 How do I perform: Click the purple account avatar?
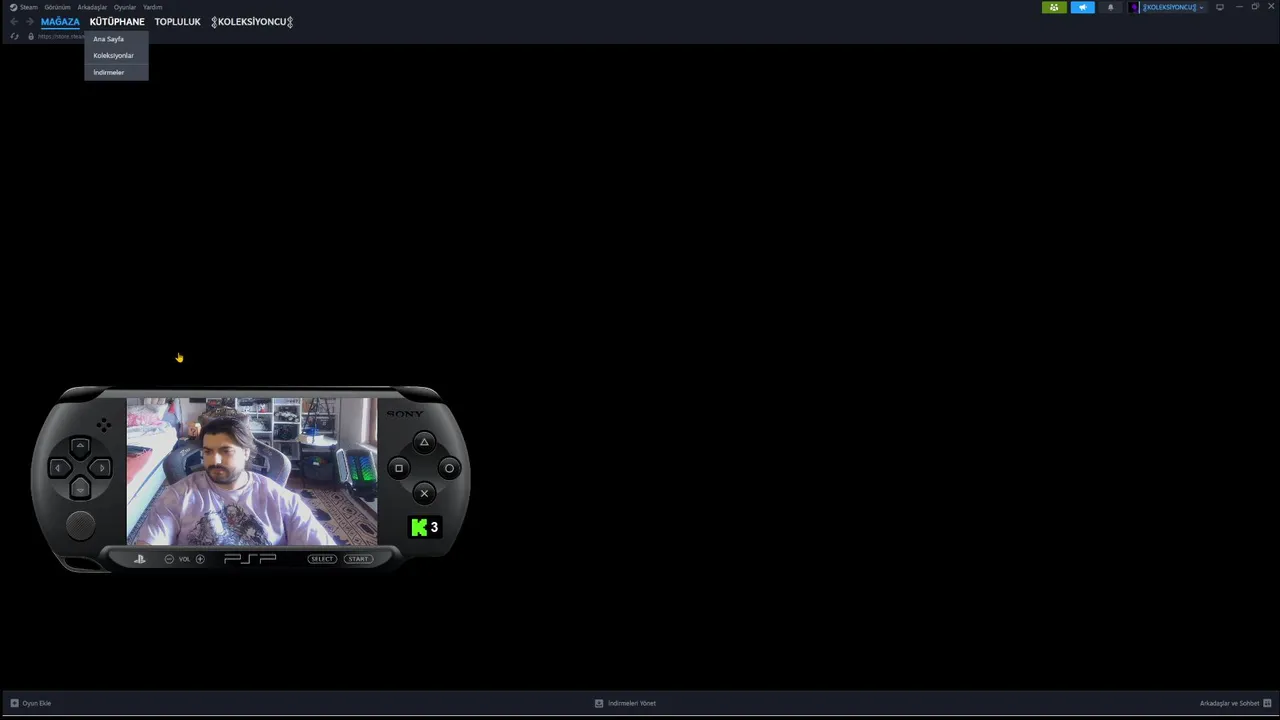point(1134,7)
